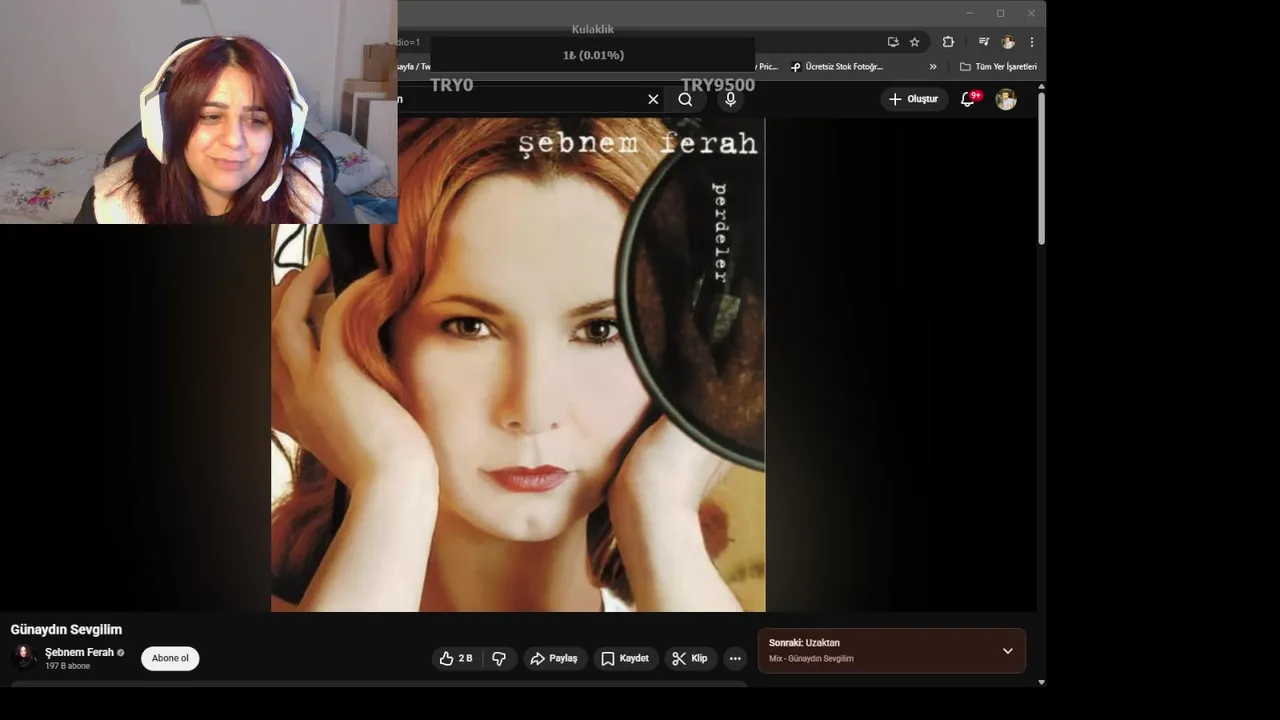Like the video with thumbs up
This screenshot has height=720, width=1280.
click(x=456, y=658)
